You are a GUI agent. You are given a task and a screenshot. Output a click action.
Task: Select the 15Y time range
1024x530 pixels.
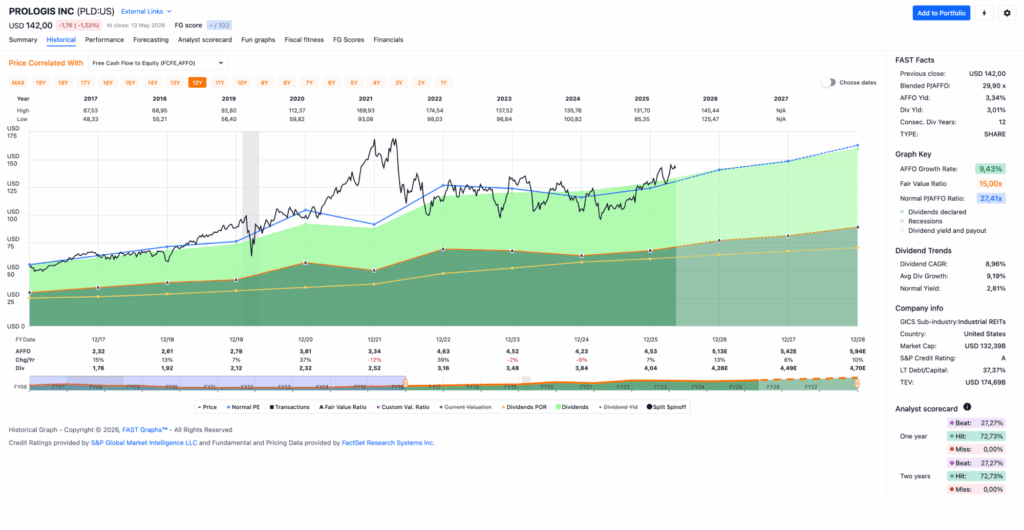click(x=130, y=83)
